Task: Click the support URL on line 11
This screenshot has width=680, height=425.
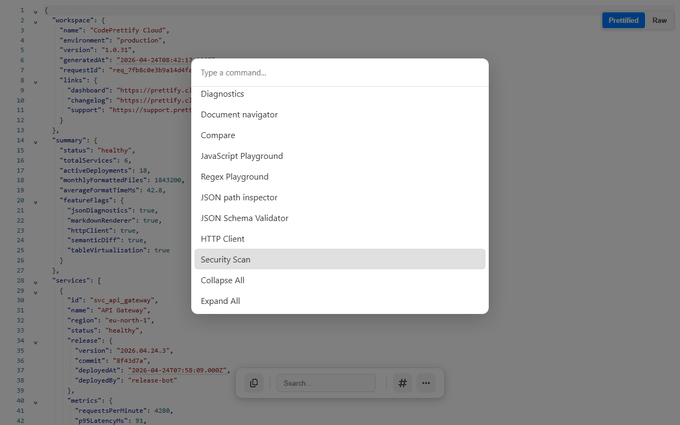Action: [150, 110]
